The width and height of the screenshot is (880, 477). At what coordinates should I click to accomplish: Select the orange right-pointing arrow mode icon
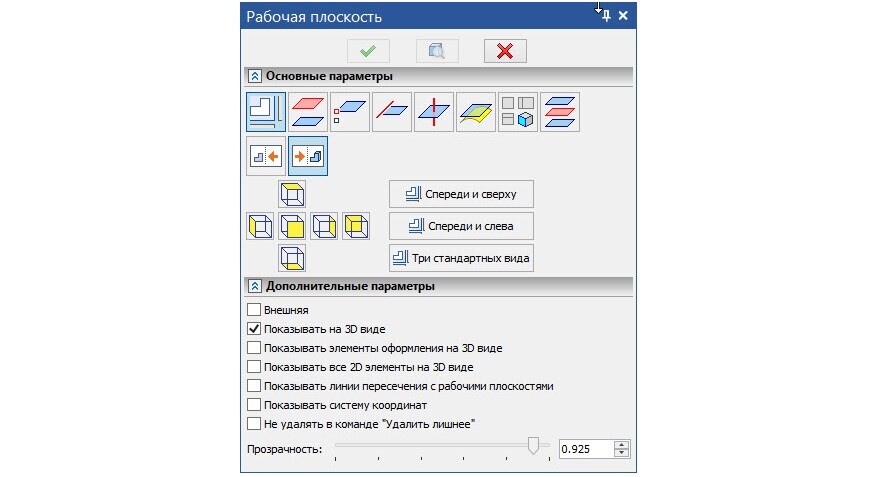[x=308, y=156]
